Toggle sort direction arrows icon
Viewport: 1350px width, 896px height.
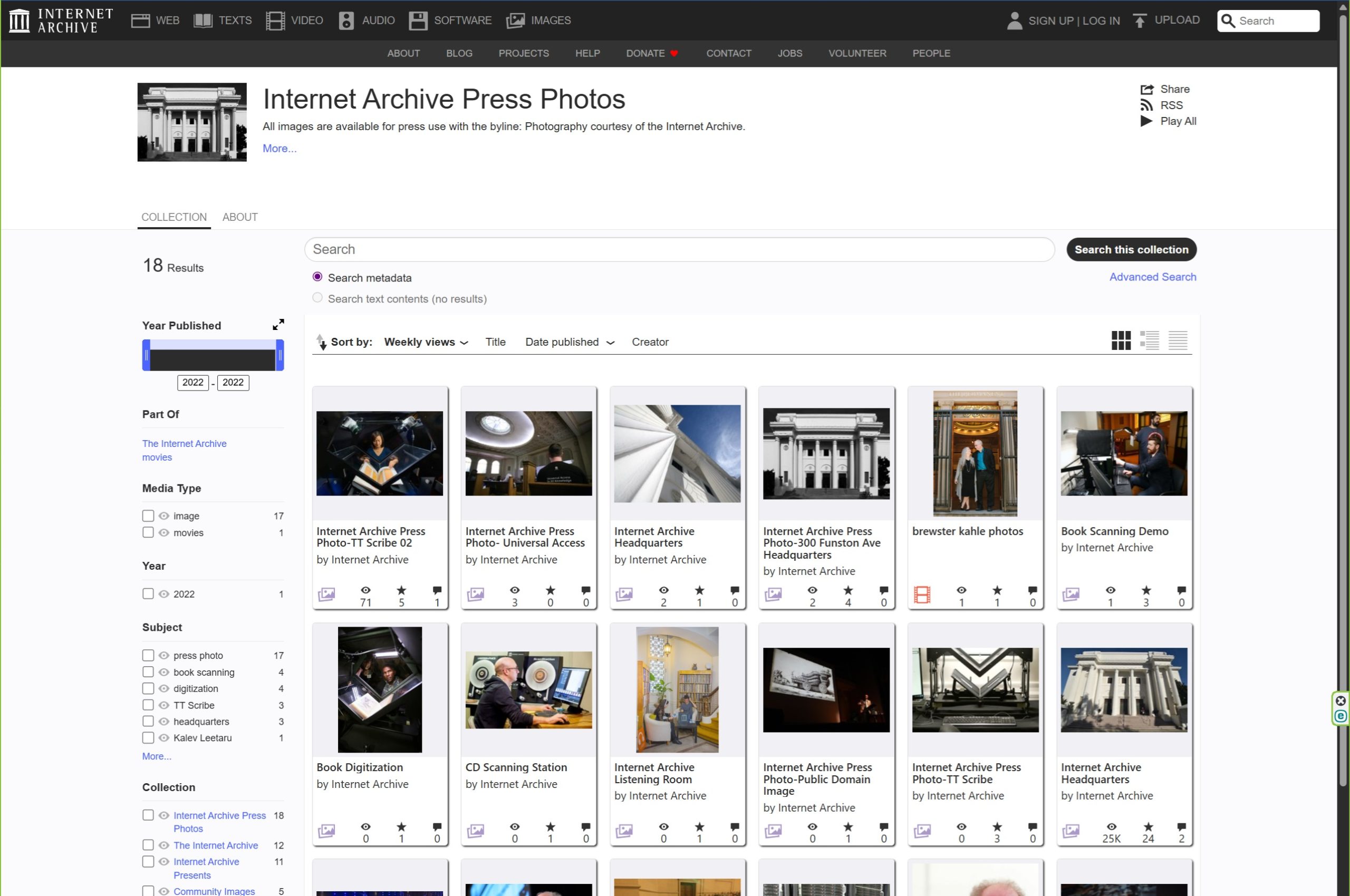click(x=321, y=342)
